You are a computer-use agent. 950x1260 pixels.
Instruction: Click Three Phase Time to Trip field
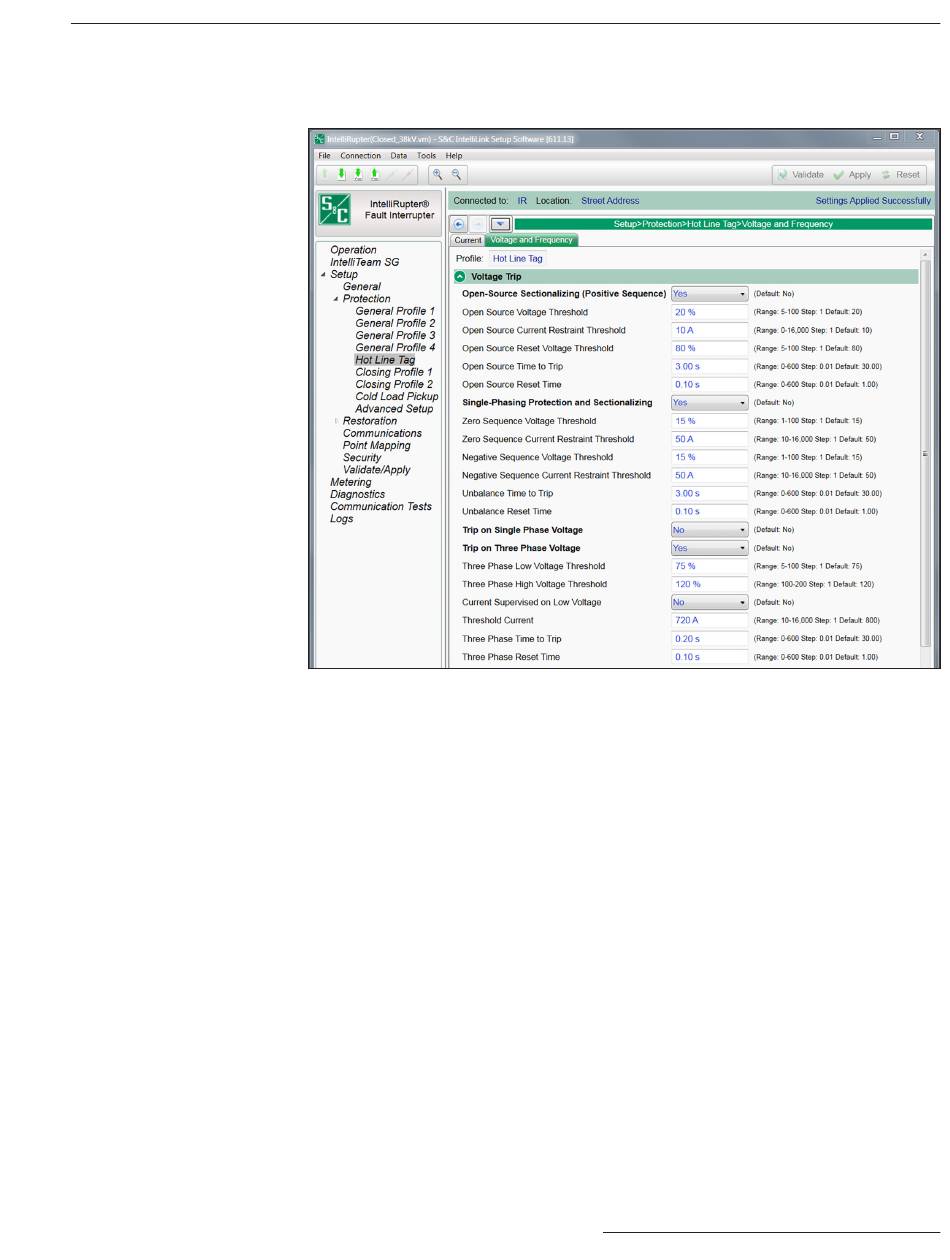(x=709, y=638)
